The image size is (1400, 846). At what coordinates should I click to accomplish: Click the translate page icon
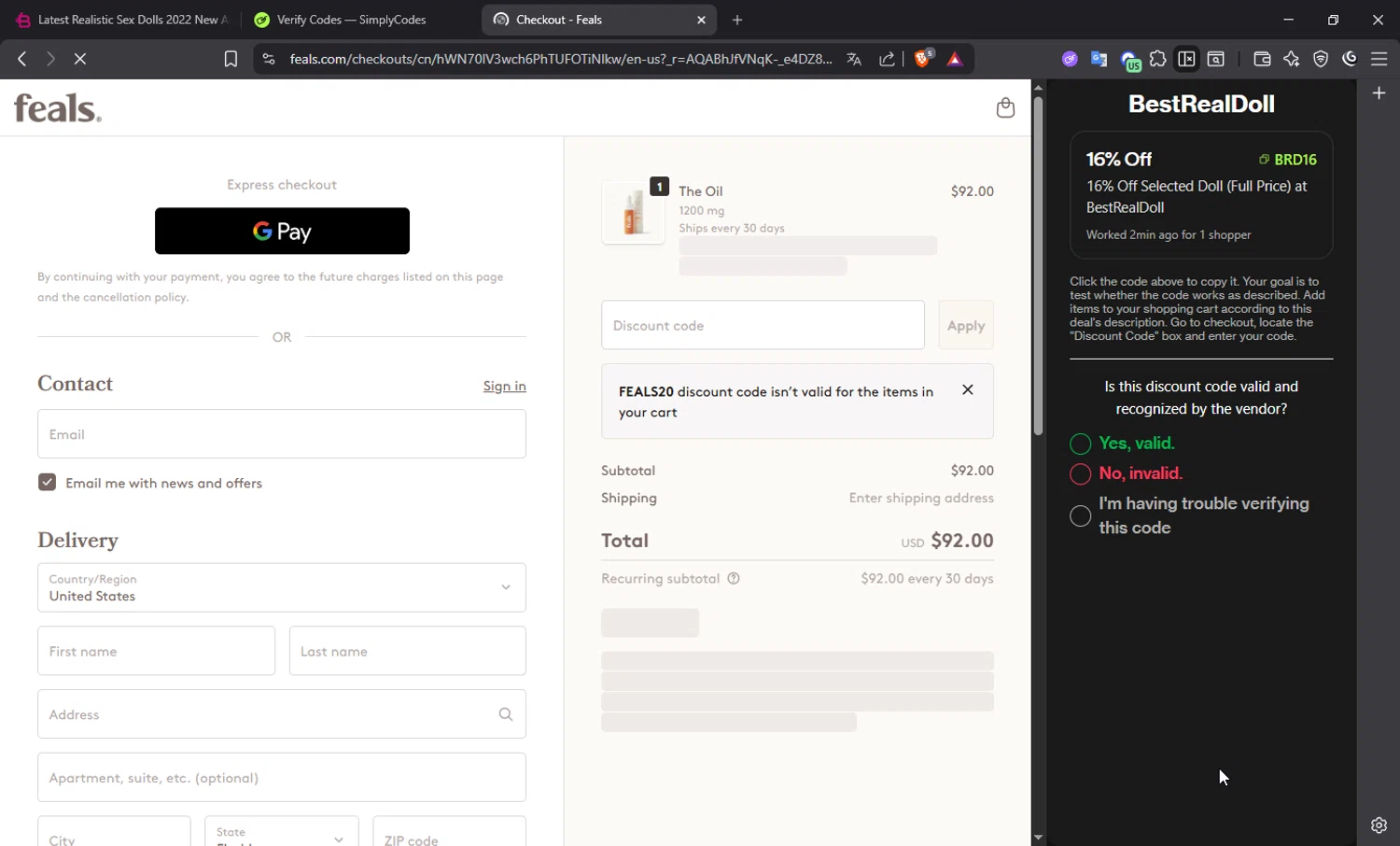tap(854, 59)
